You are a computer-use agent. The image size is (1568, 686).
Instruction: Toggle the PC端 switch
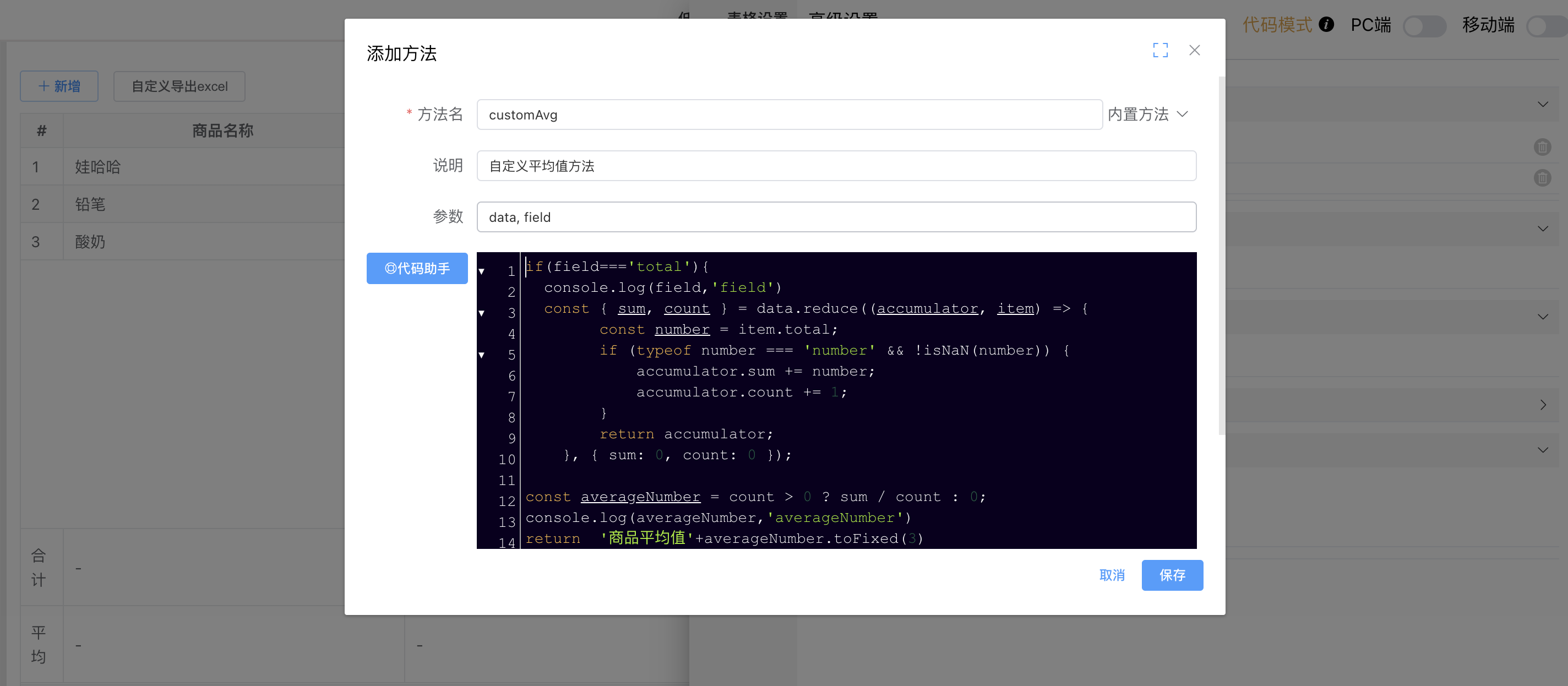[x=1424, y=26]
